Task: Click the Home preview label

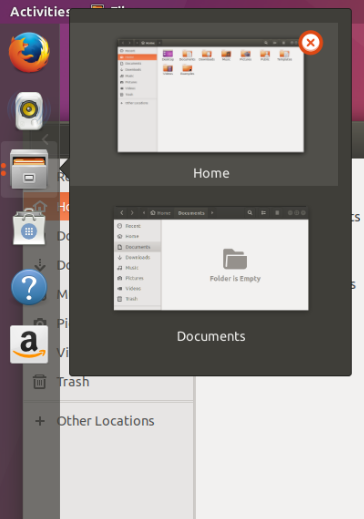Action: click(211, 173)
